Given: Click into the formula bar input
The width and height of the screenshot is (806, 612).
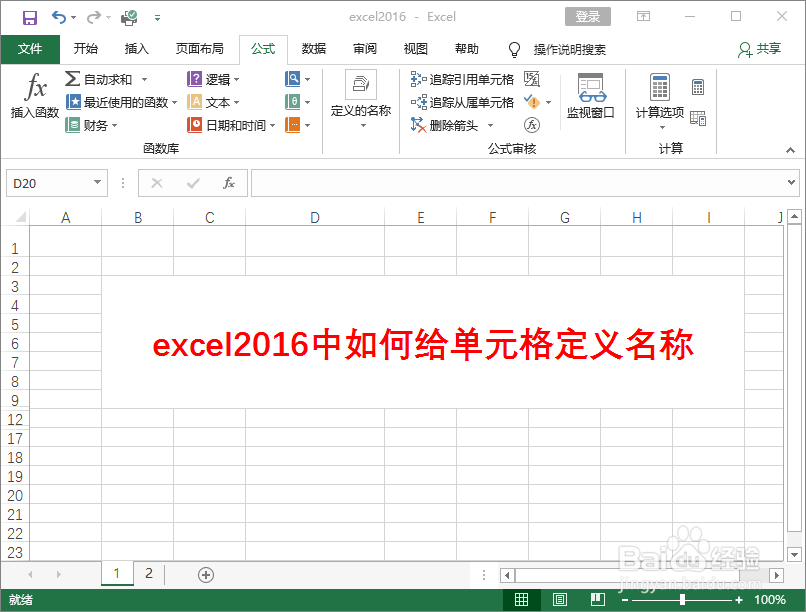Looking at the screenshot, I should click(517, 183).
